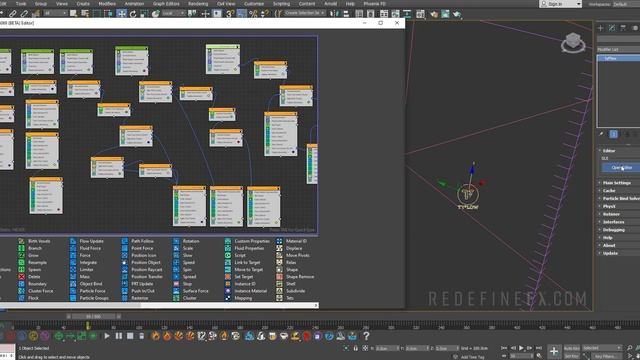Viewport: 640px width, 360px height.
Task: Click the main timeline Play Animation button
Action: click(x=521, y=348)
